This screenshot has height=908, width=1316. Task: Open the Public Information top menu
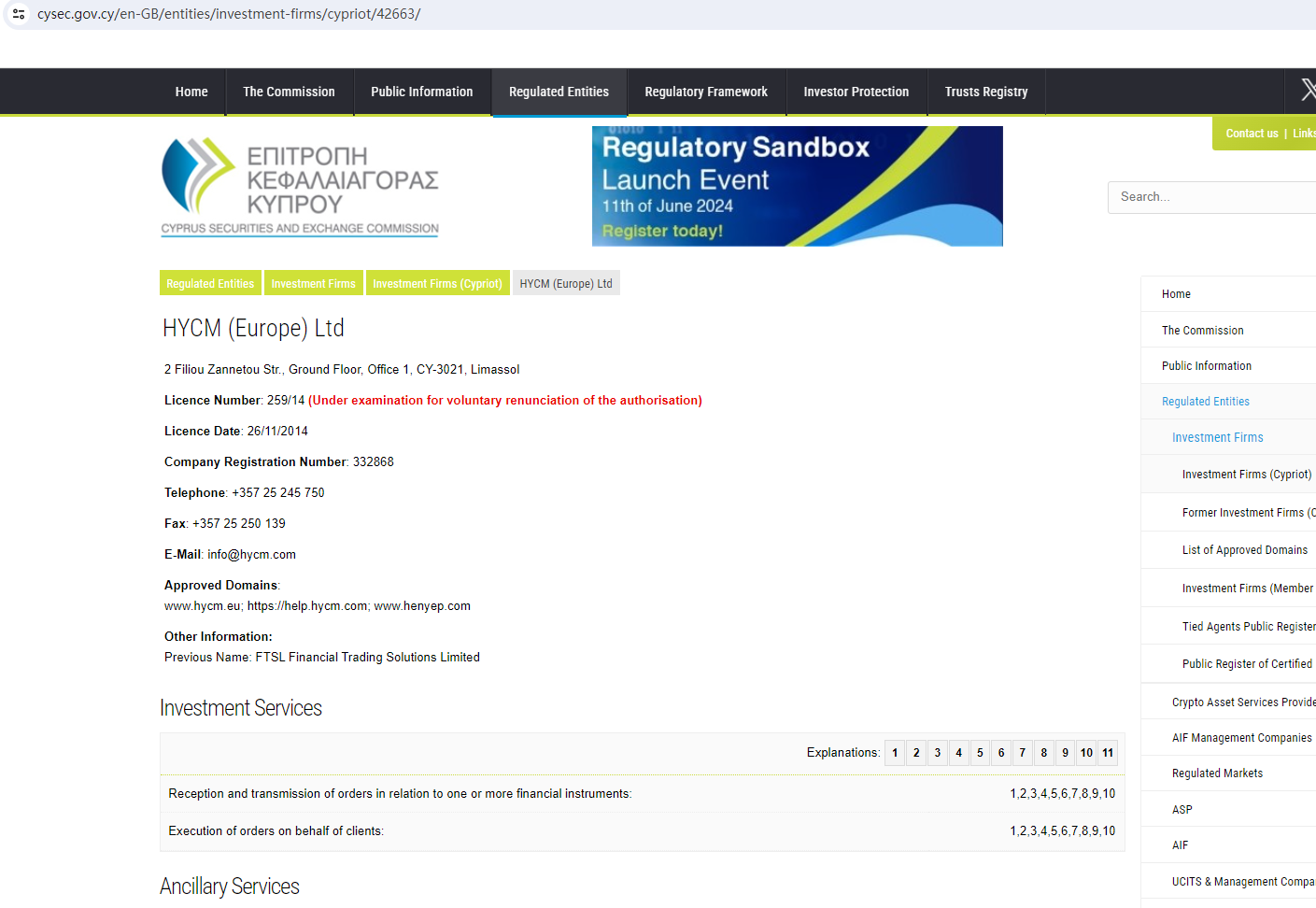pyautogui.click(x=421, y=92)
